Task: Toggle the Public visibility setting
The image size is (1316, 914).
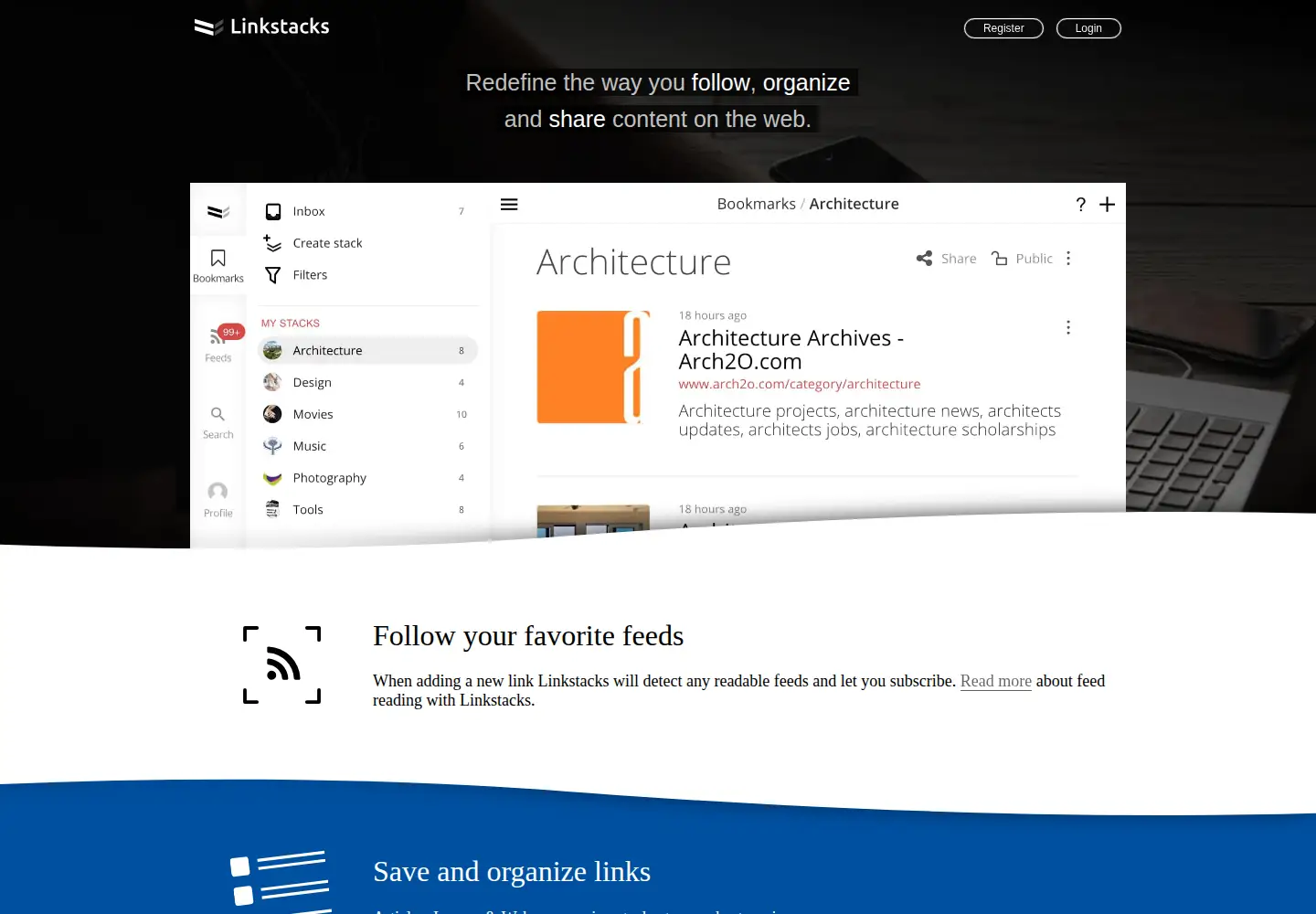Action: (x=1022, y=259)
